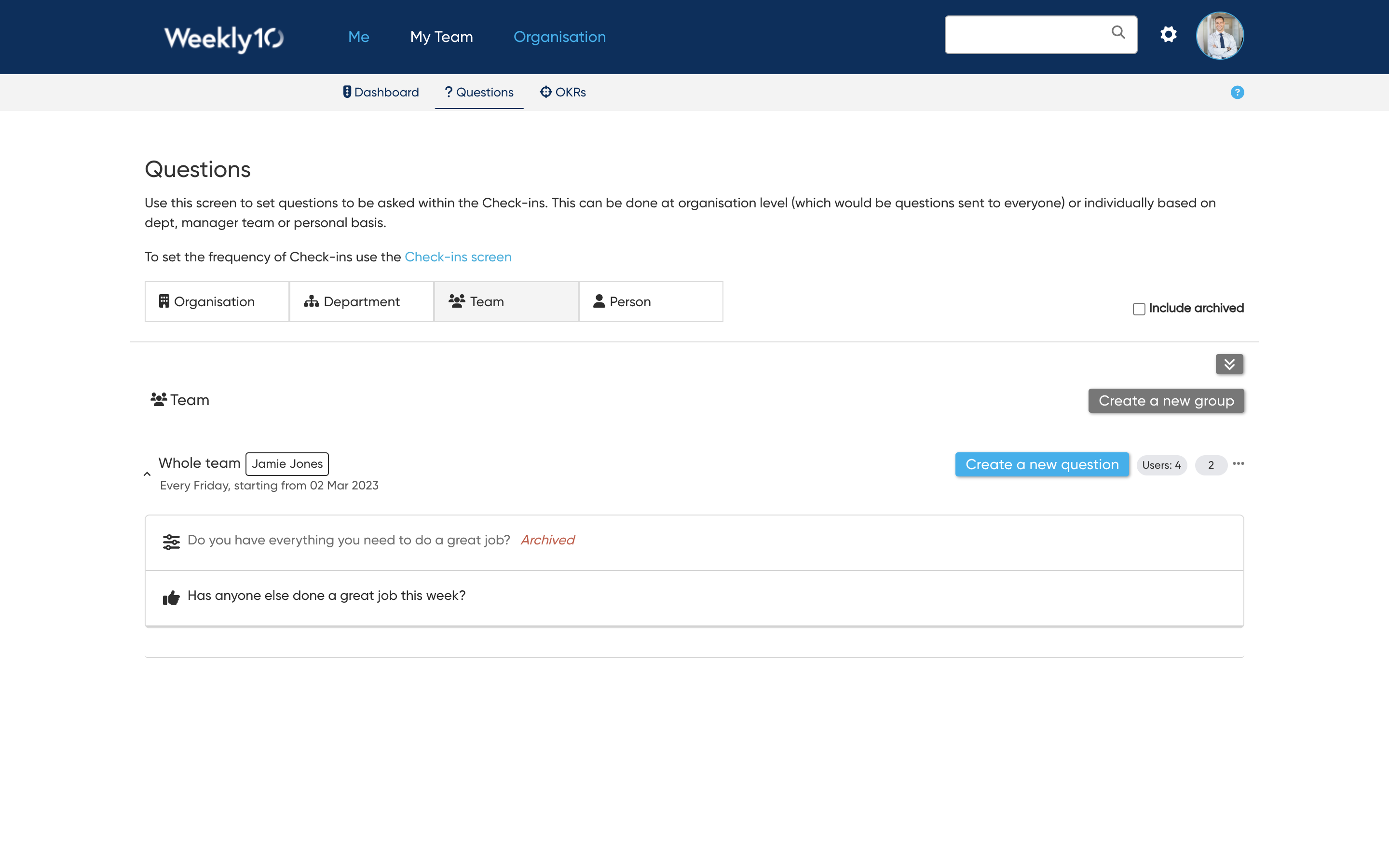The width and height of the screenshot is (1389, 868).
Task: Click the Jamie Jones team badge
Action: [x=287, y=463]
